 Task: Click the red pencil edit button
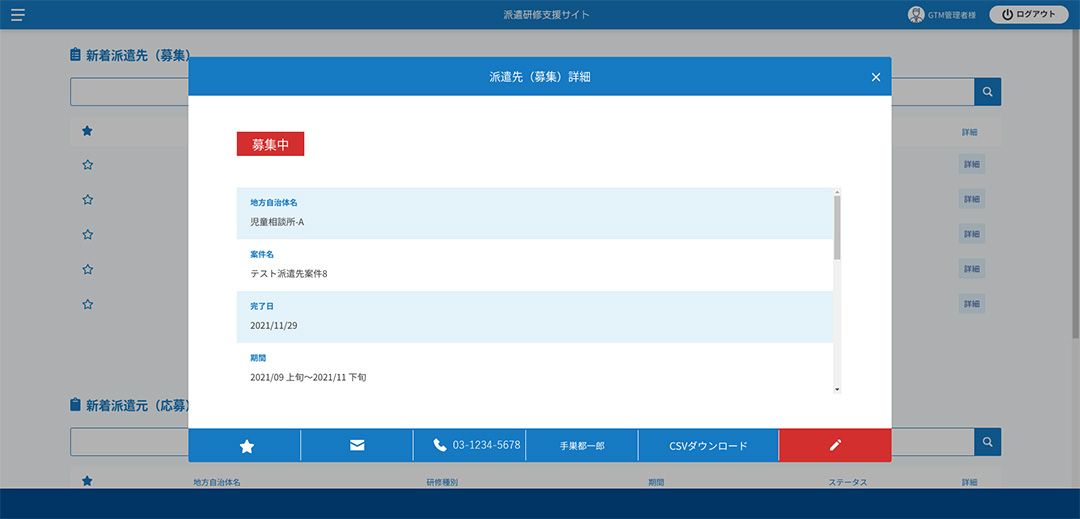(x=835, y=446)
